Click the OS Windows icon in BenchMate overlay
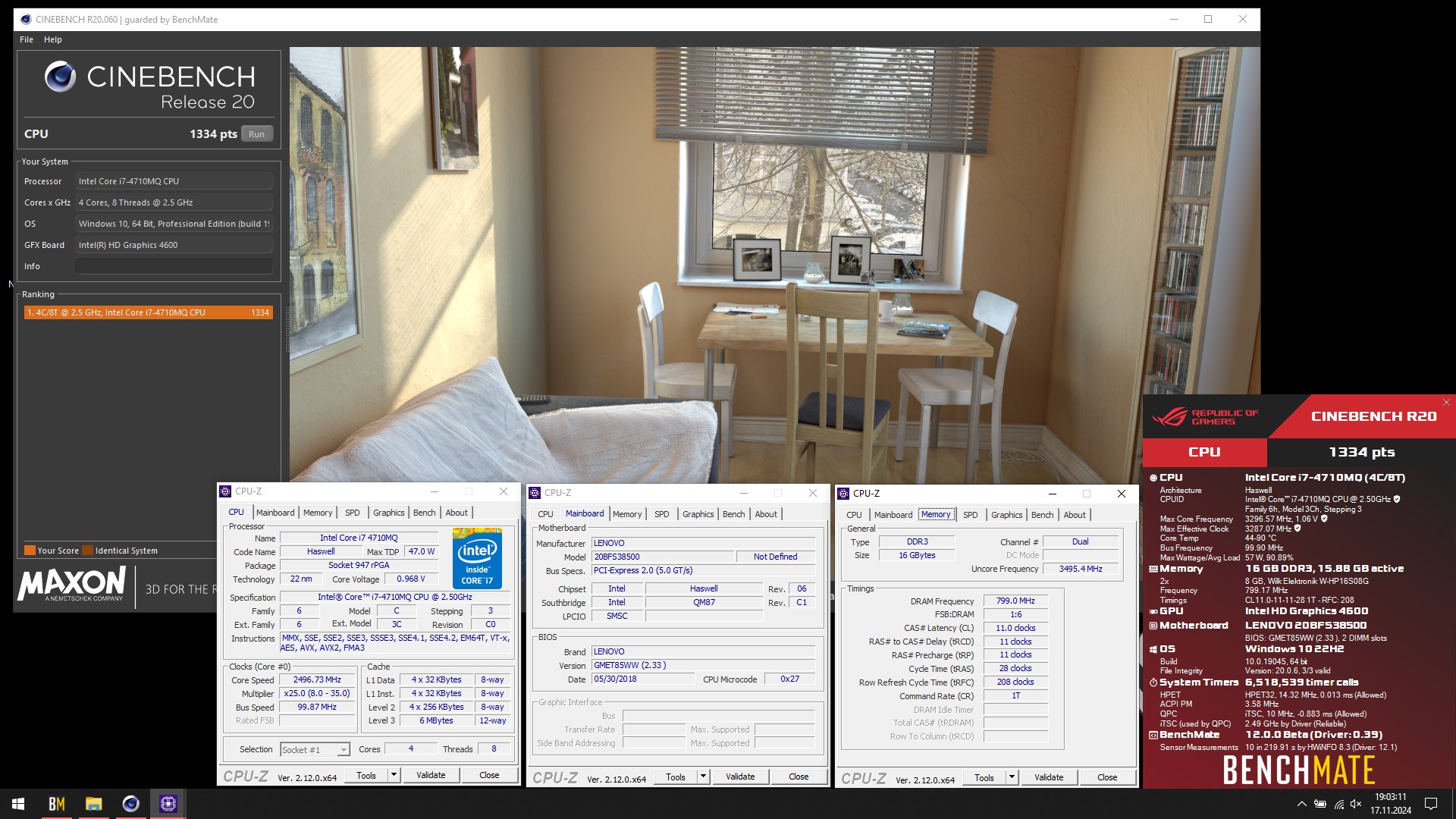 (x=1153, y=649)
